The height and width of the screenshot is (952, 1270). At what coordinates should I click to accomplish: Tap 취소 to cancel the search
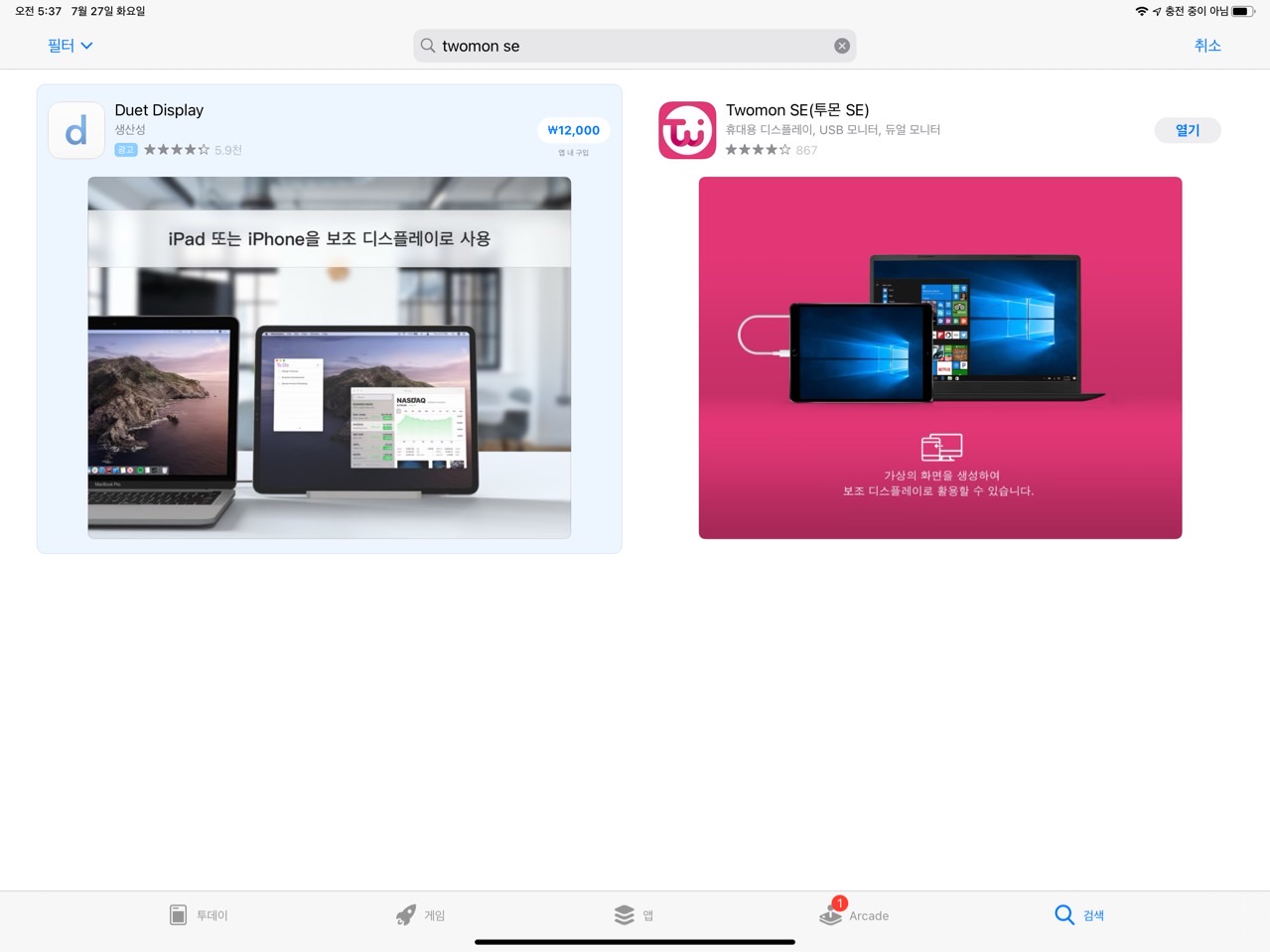pyautogui.click(x=1207, y=46)
